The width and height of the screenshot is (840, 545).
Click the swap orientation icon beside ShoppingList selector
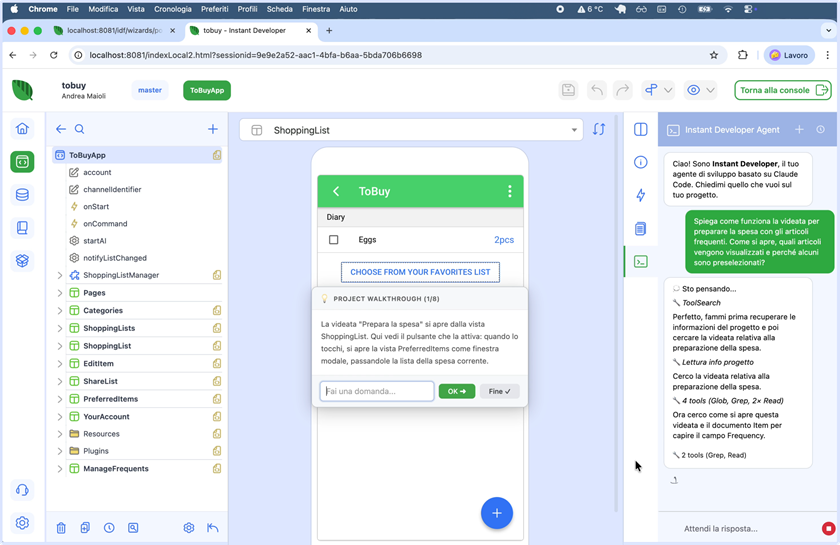coord(599,129)
